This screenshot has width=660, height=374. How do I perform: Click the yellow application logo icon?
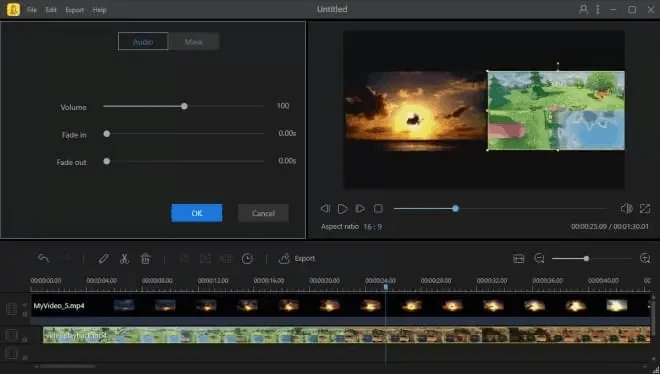point(13,9)
